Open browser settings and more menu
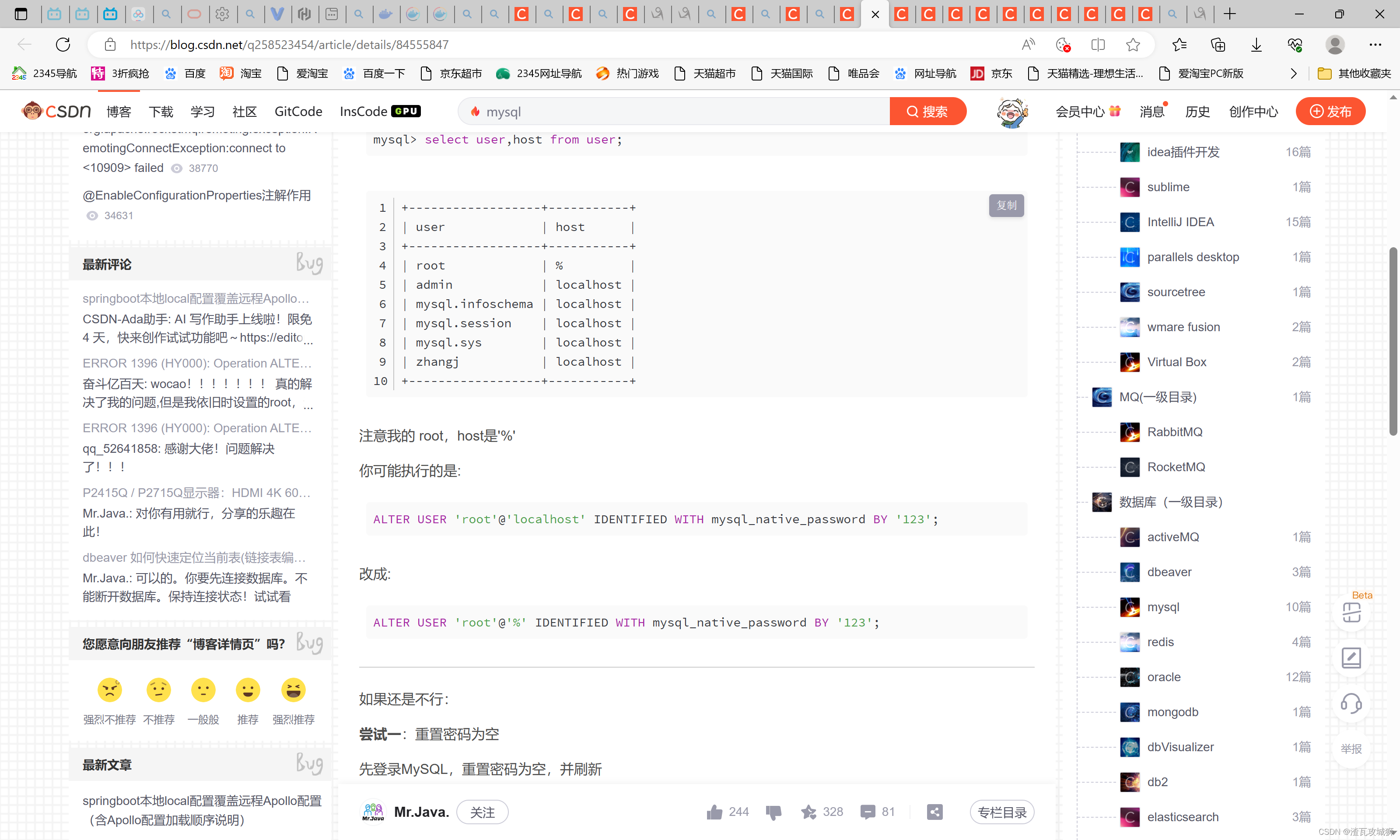The height and width of the screenshot is (840, 1400). (x=1375, y=45)
